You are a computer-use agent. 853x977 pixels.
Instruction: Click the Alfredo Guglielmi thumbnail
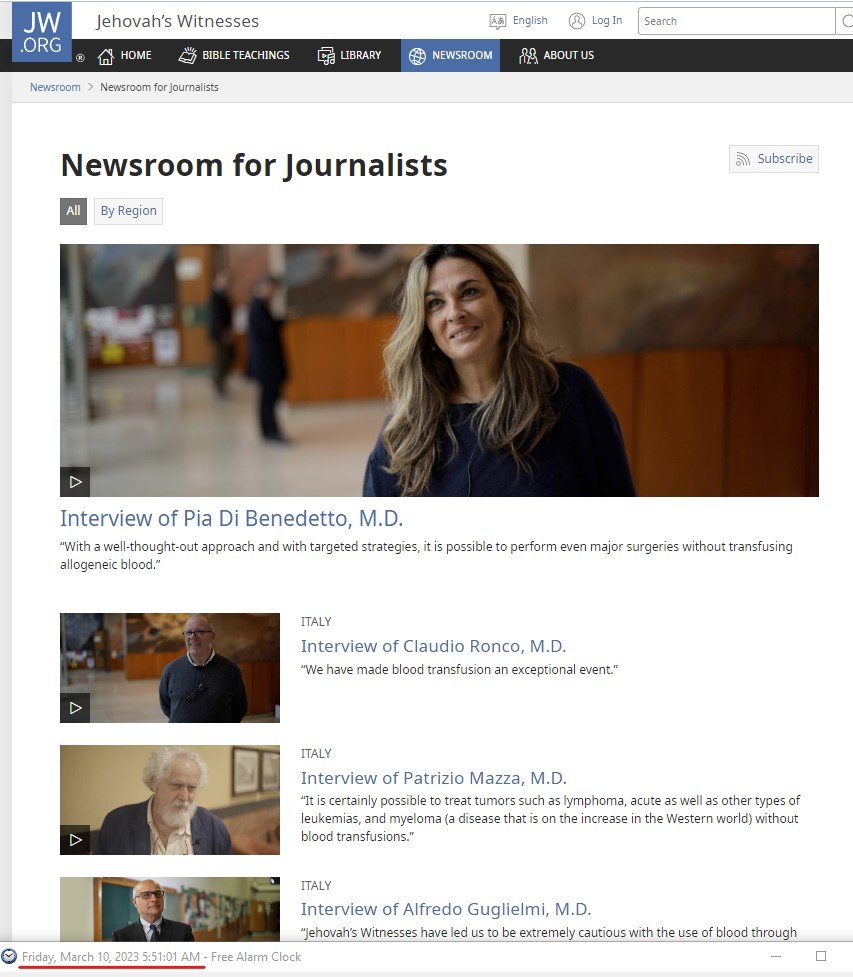(170, 909)
